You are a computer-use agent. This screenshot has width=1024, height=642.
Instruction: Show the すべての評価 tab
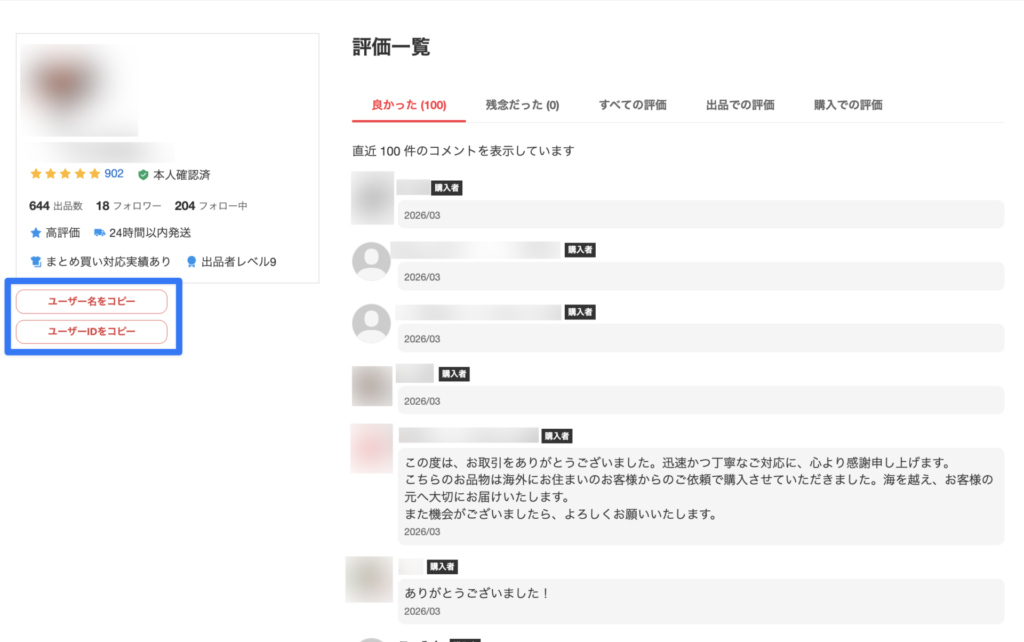click(632, 105)
